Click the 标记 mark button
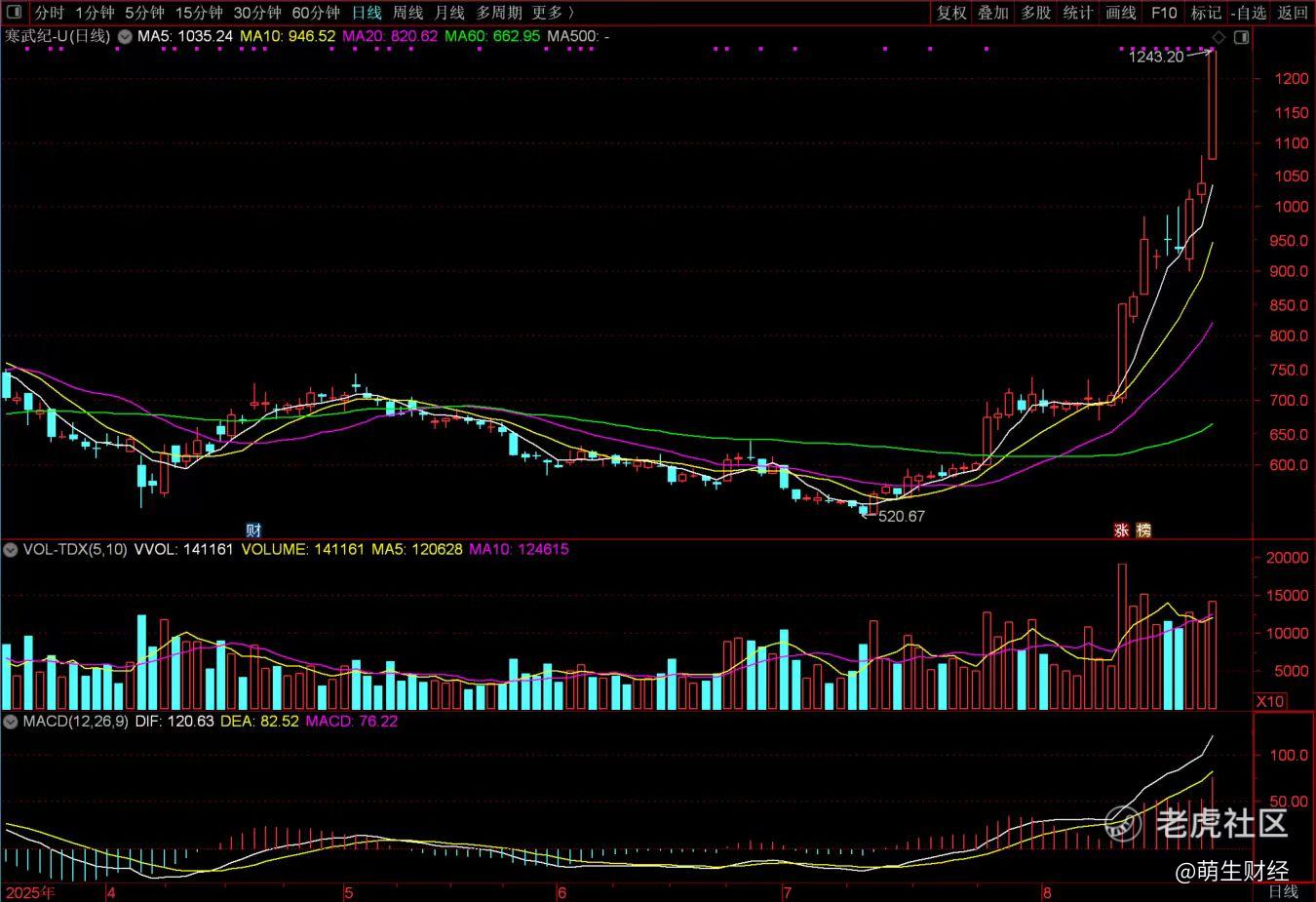This screenshot has height=902, width=1316. point(1206,13)
